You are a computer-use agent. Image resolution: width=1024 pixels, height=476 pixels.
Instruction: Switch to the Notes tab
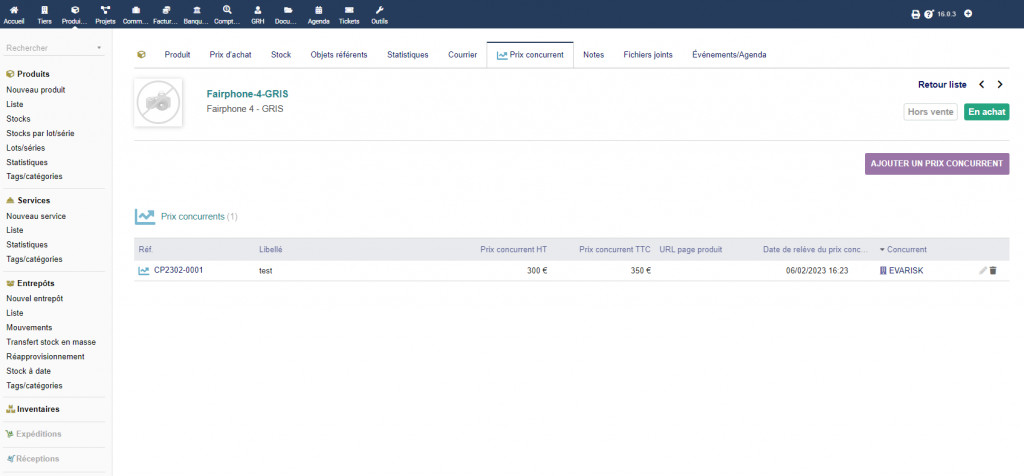[594, 55]
